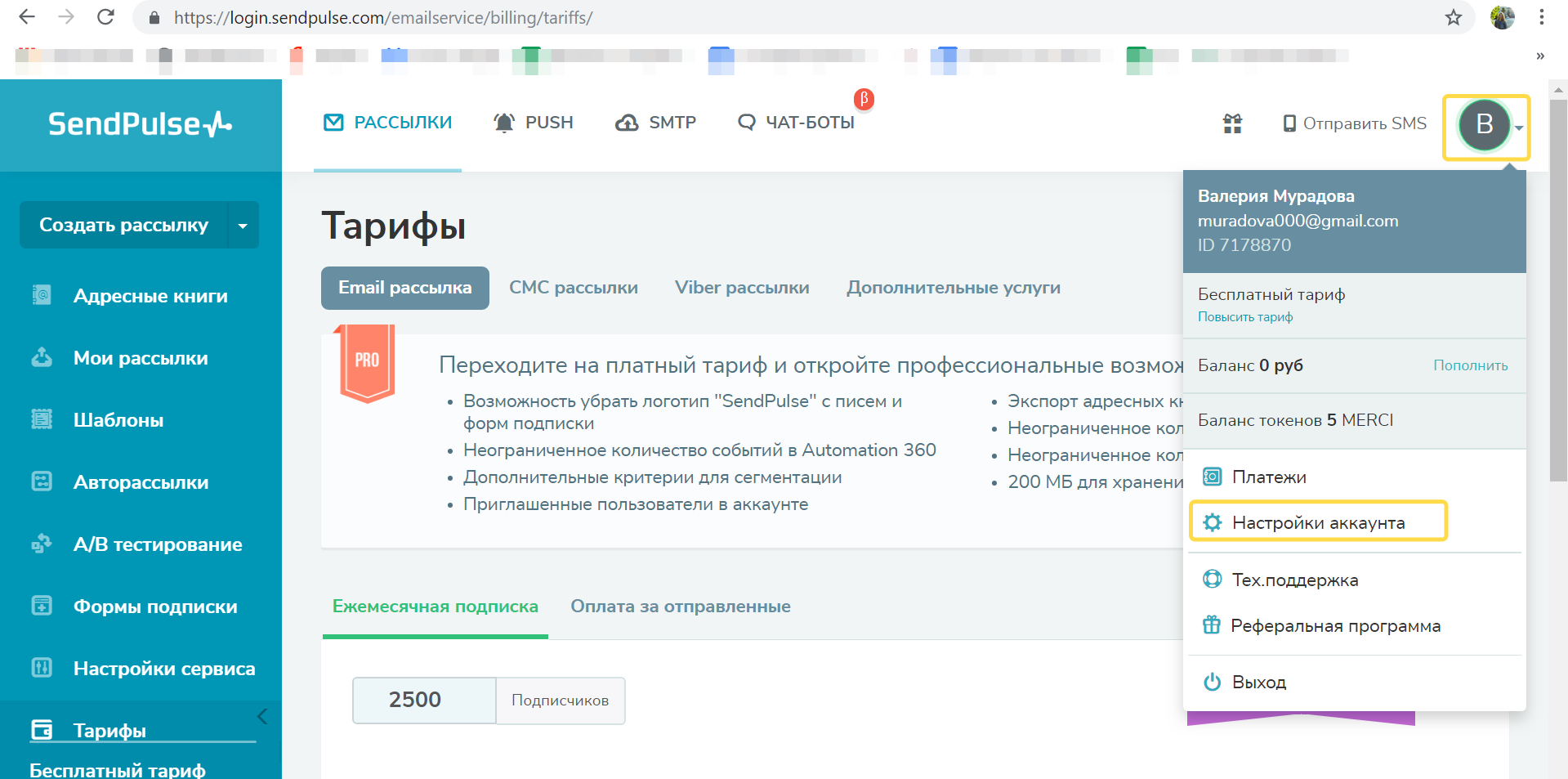The width and height of the screenshot is (1568, 779).
Task: Switch to the Viber рассылки tab
Action: (x=742, y=288)
